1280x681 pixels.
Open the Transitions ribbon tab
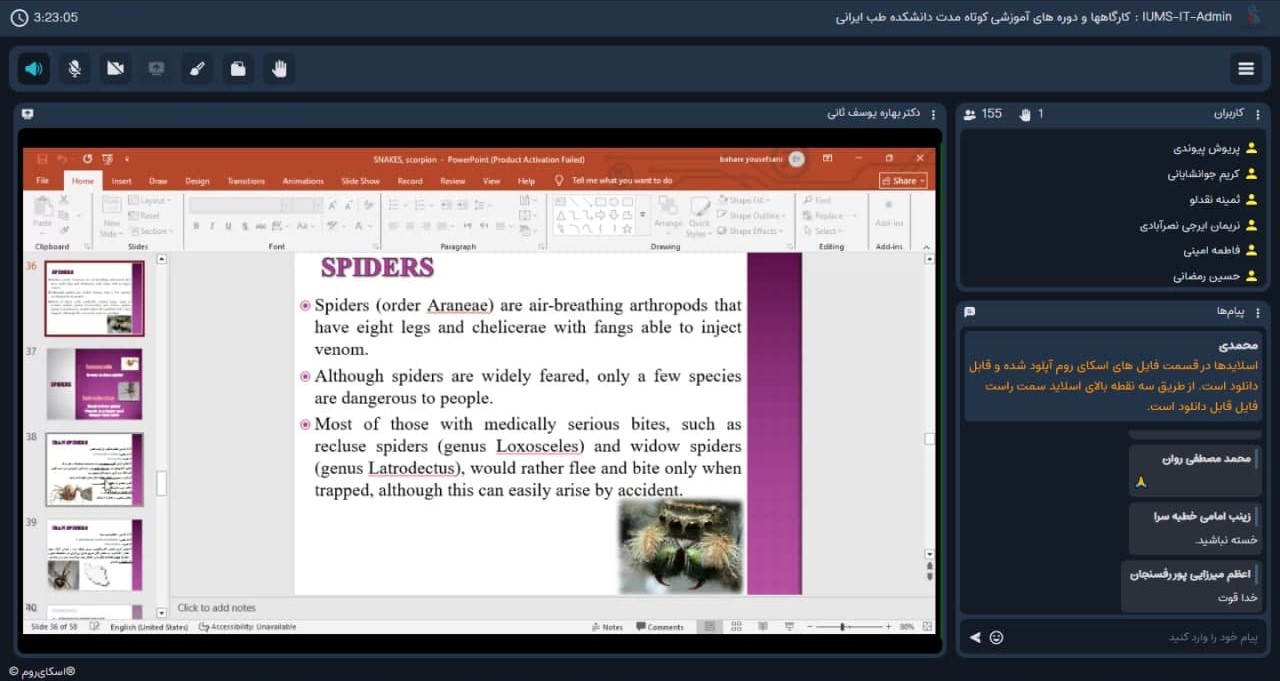tap(246, 181)
